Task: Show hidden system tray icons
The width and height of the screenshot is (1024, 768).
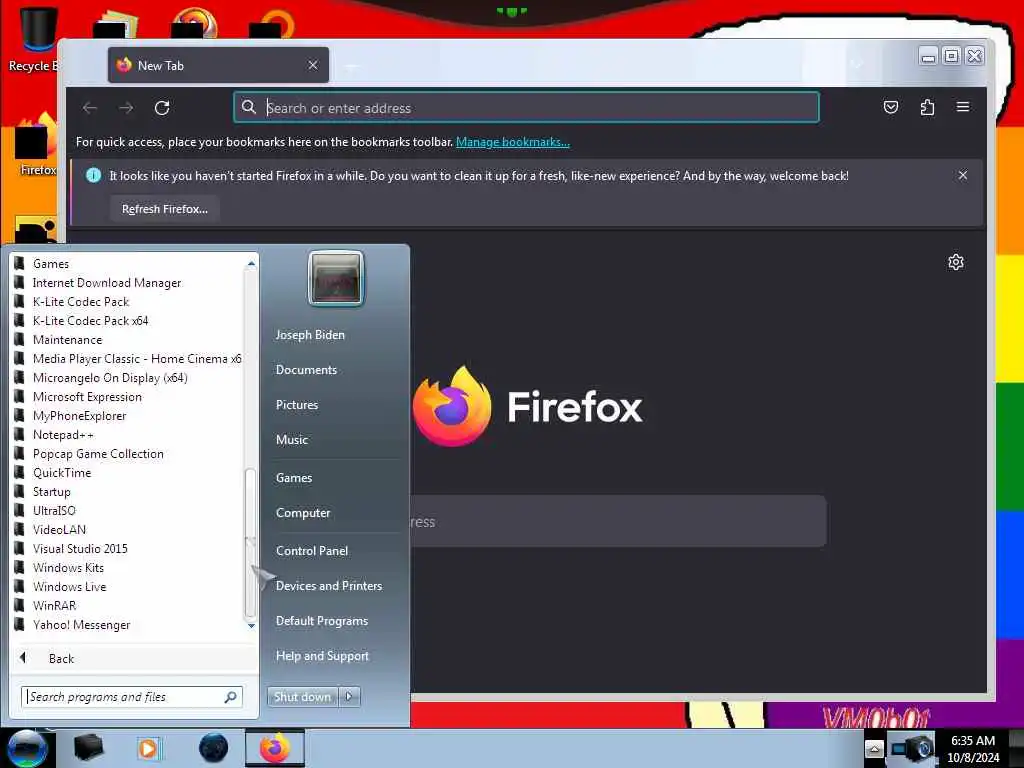Action: tap(874, 748)
